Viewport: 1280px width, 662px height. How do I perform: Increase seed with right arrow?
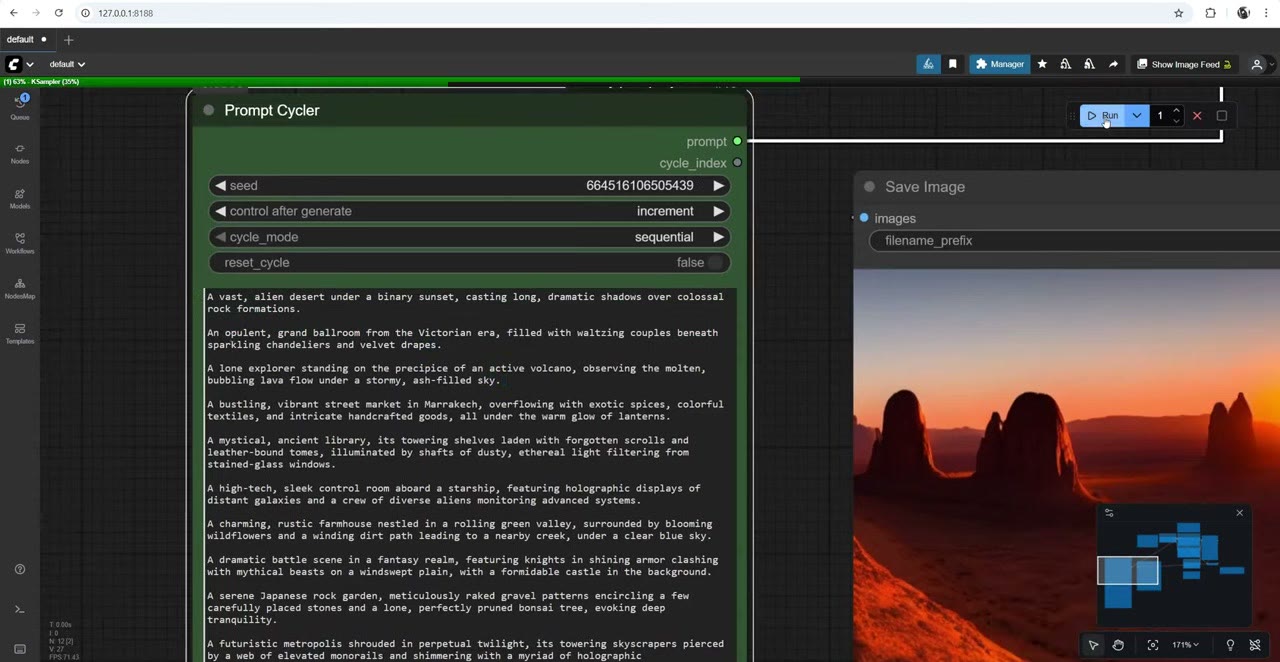tap(718, 186)
